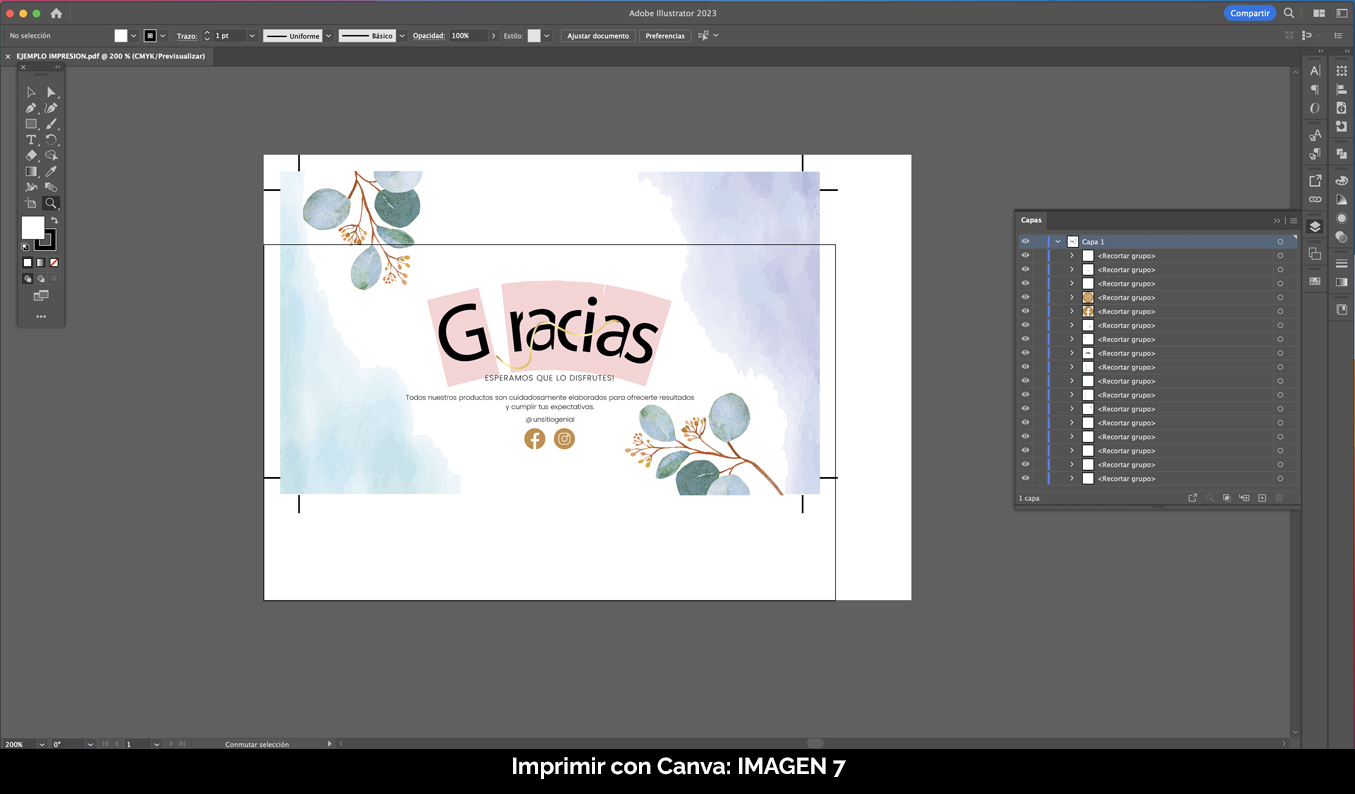The width and height of the screenshot is (1355, 794).
Task: Collapse the Capa 1 layer tree
Action: tap(1058, 241)
